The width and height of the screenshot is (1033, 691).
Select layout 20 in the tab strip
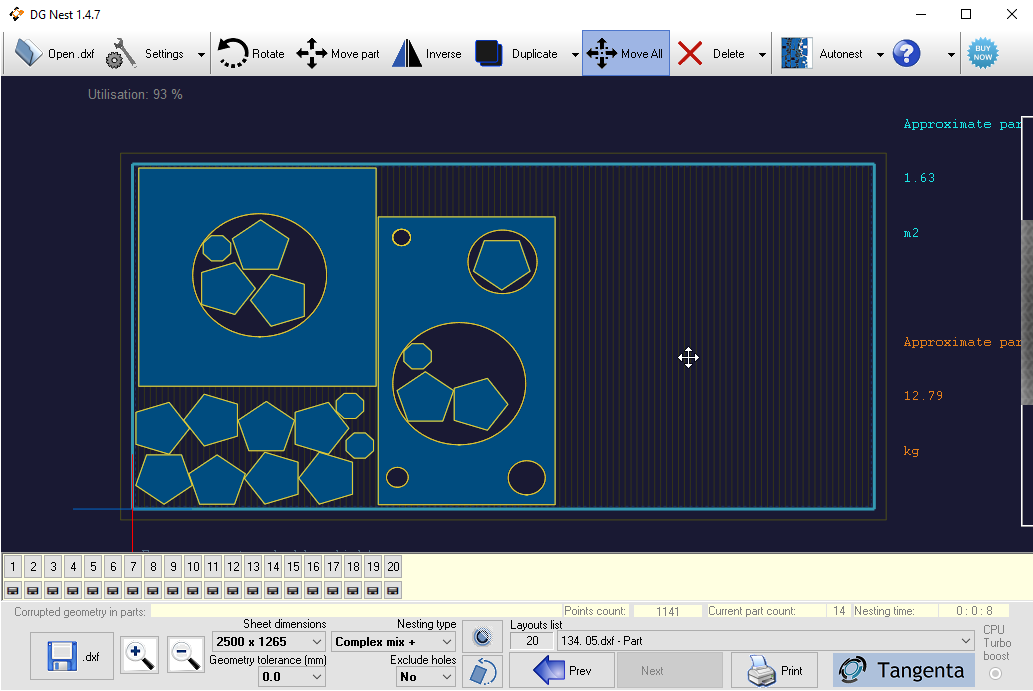pyautogui.click(x=393, y=567)
